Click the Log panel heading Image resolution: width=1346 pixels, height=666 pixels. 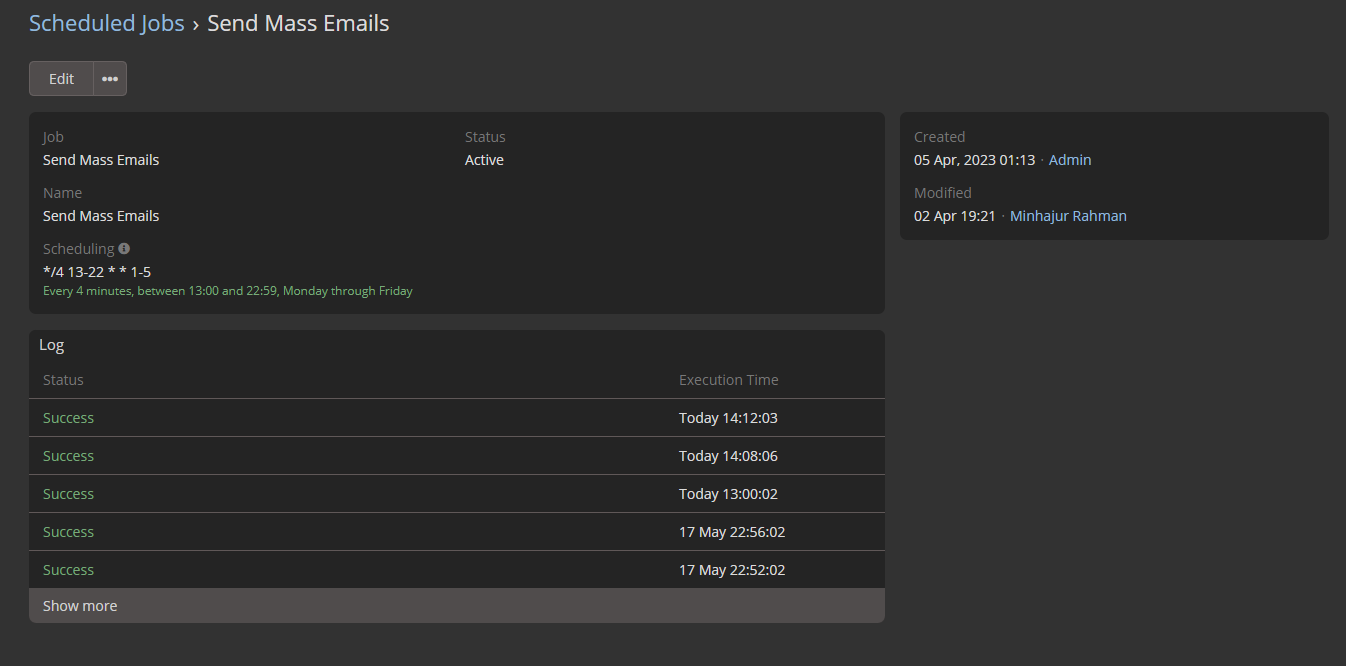(52, 345)
